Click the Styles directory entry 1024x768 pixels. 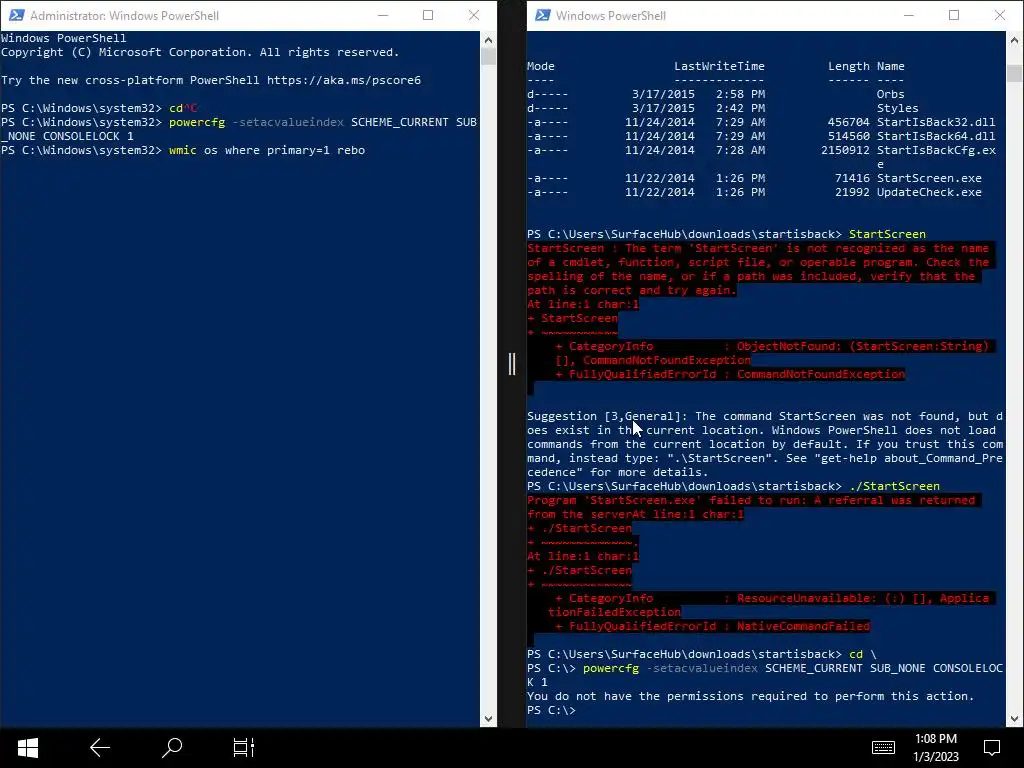(x=897, y=108)
